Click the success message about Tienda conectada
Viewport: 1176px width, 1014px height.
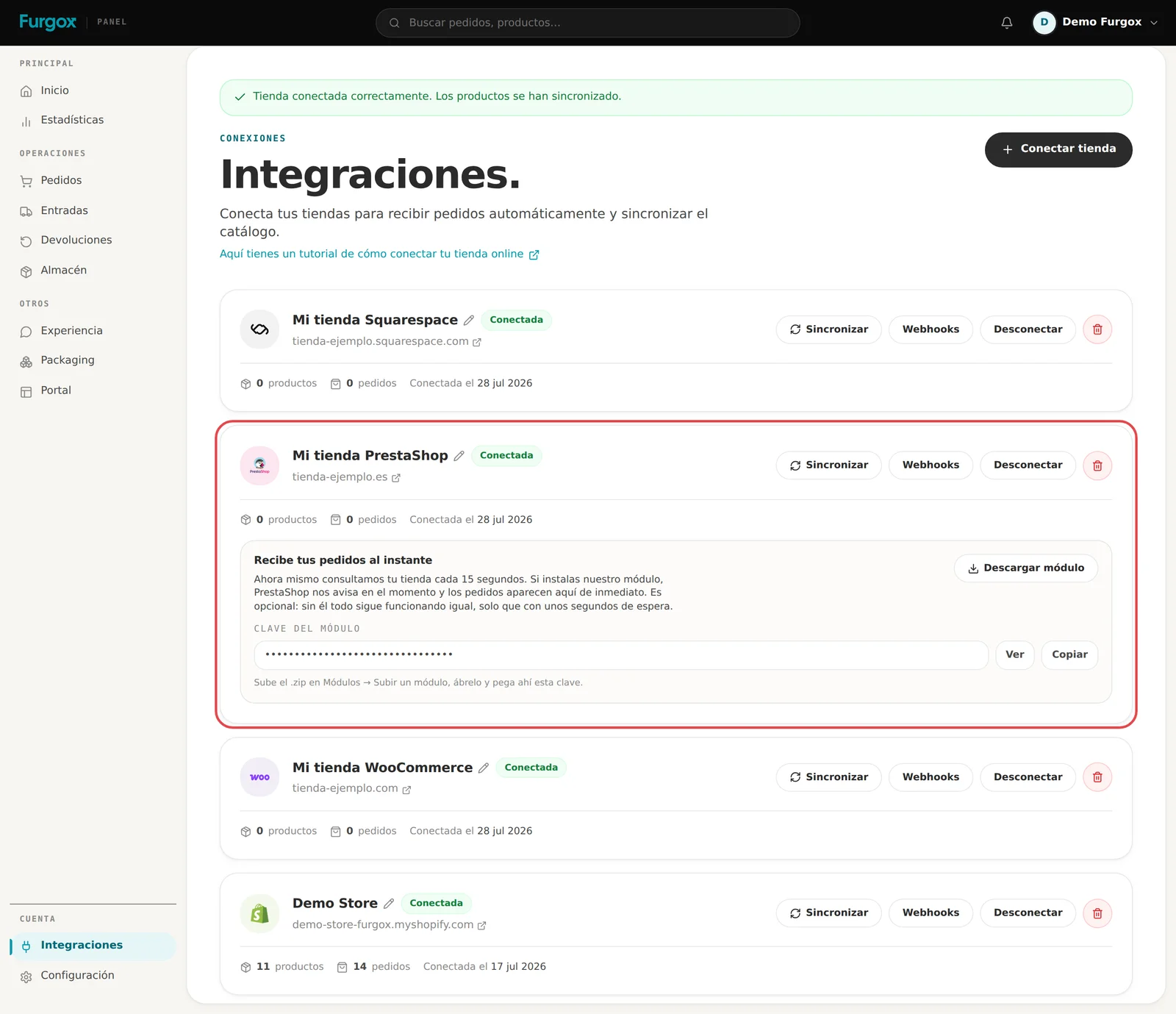click(675, 97)
